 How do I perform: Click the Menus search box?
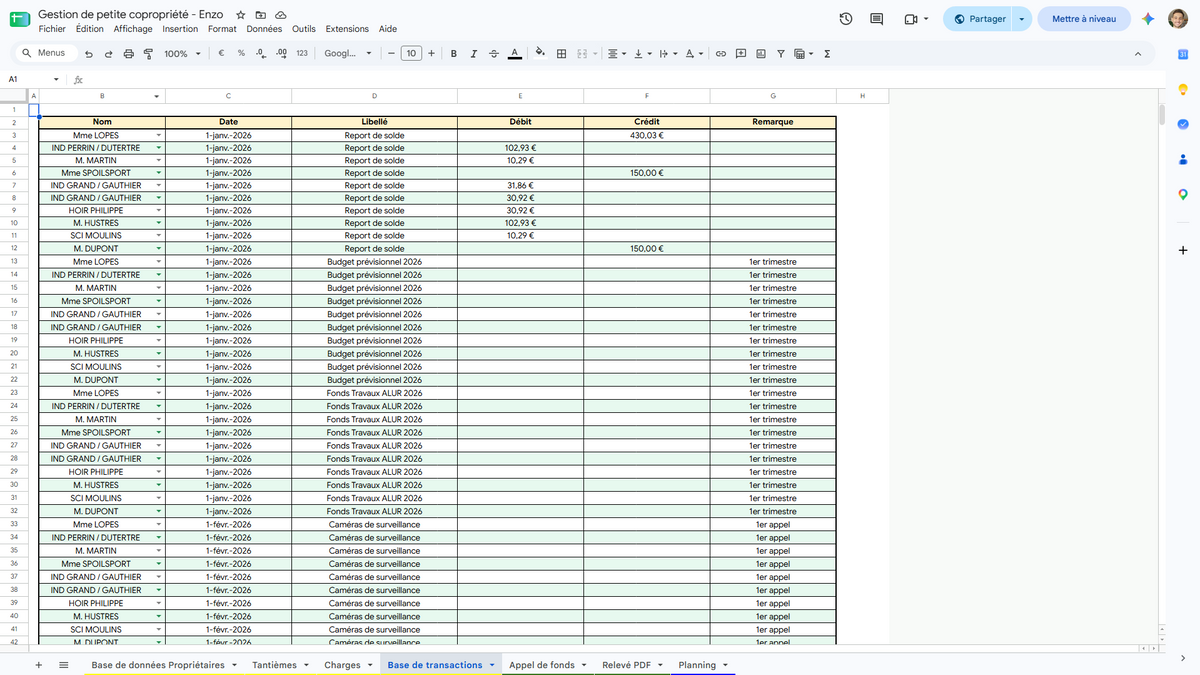tap(44, 53)
